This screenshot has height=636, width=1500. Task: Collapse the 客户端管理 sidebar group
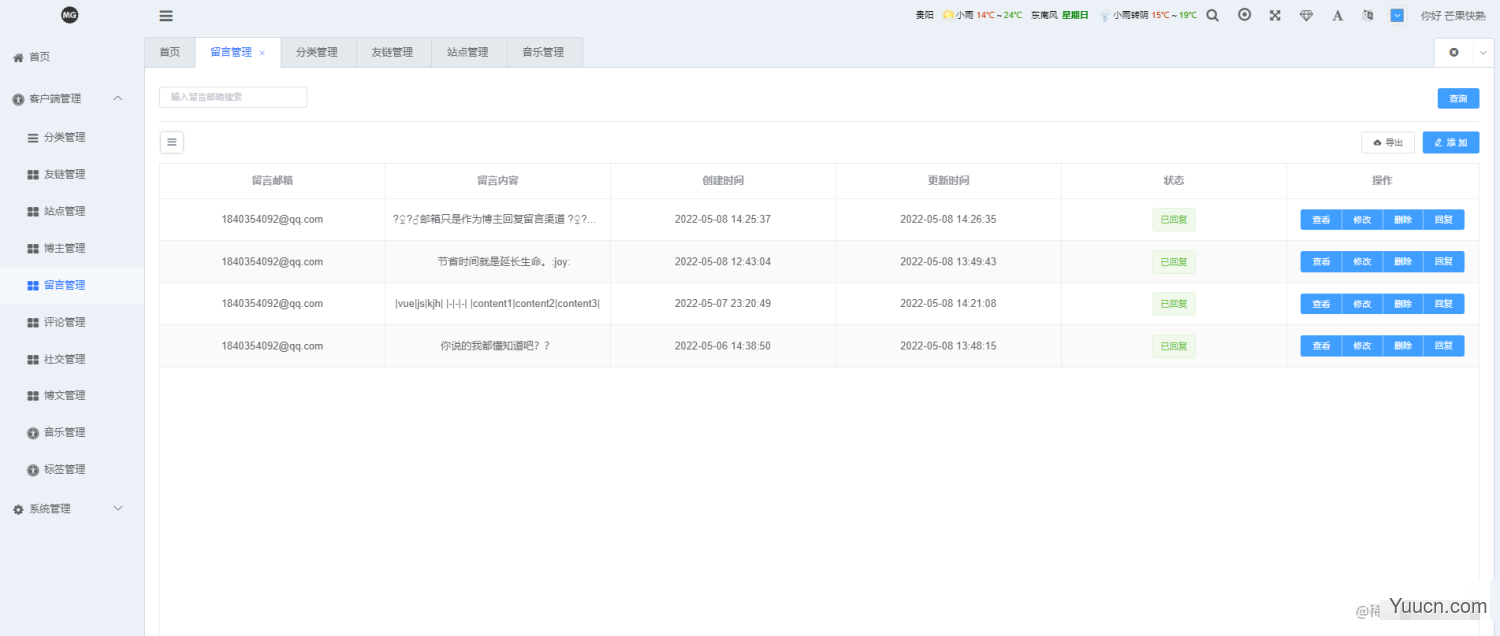pyautogui.click(x=118, y=98)
